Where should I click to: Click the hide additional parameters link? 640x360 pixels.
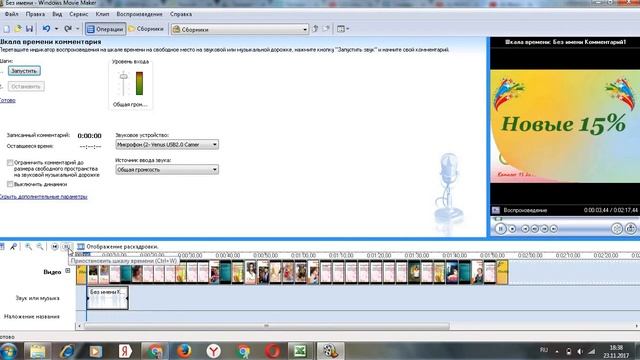[43, 197]
